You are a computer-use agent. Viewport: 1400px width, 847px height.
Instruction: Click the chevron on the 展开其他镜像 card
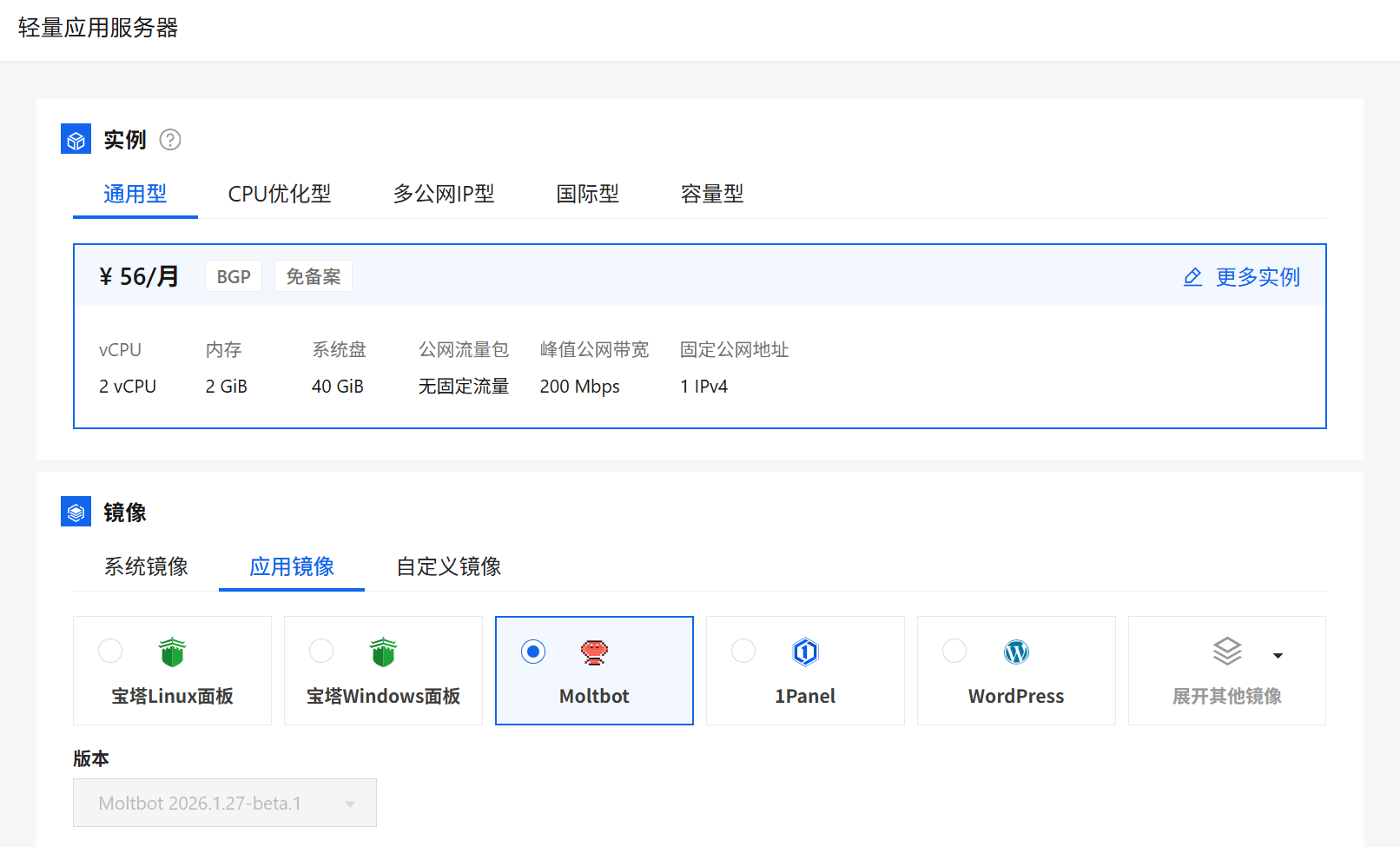[x=1278, y=657]
